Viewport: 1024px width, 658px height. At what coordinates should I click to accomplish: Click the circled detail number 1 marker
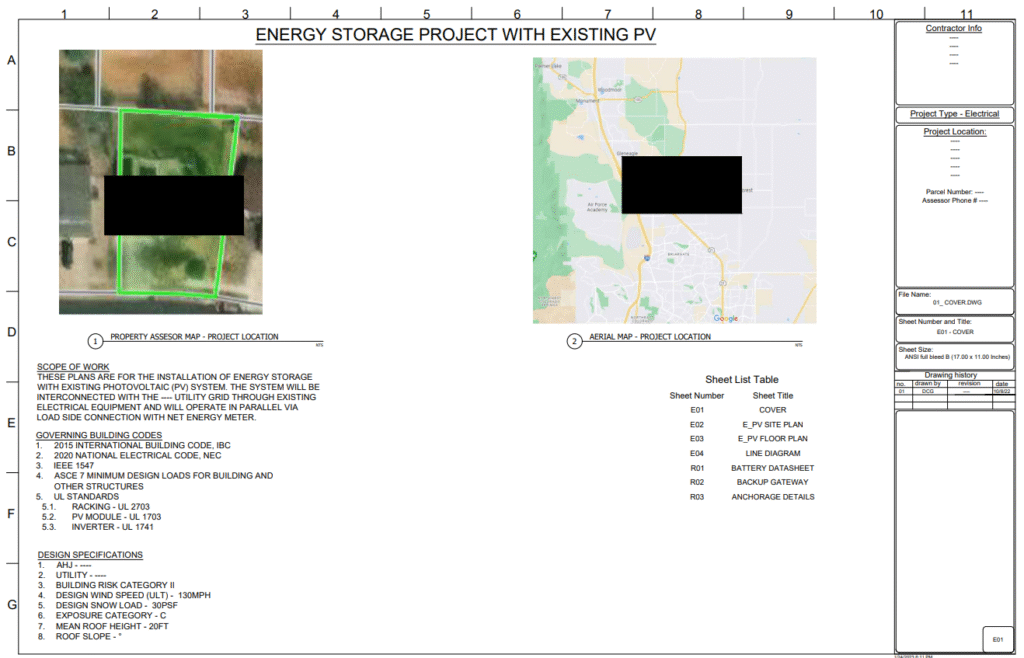(95, 341)
